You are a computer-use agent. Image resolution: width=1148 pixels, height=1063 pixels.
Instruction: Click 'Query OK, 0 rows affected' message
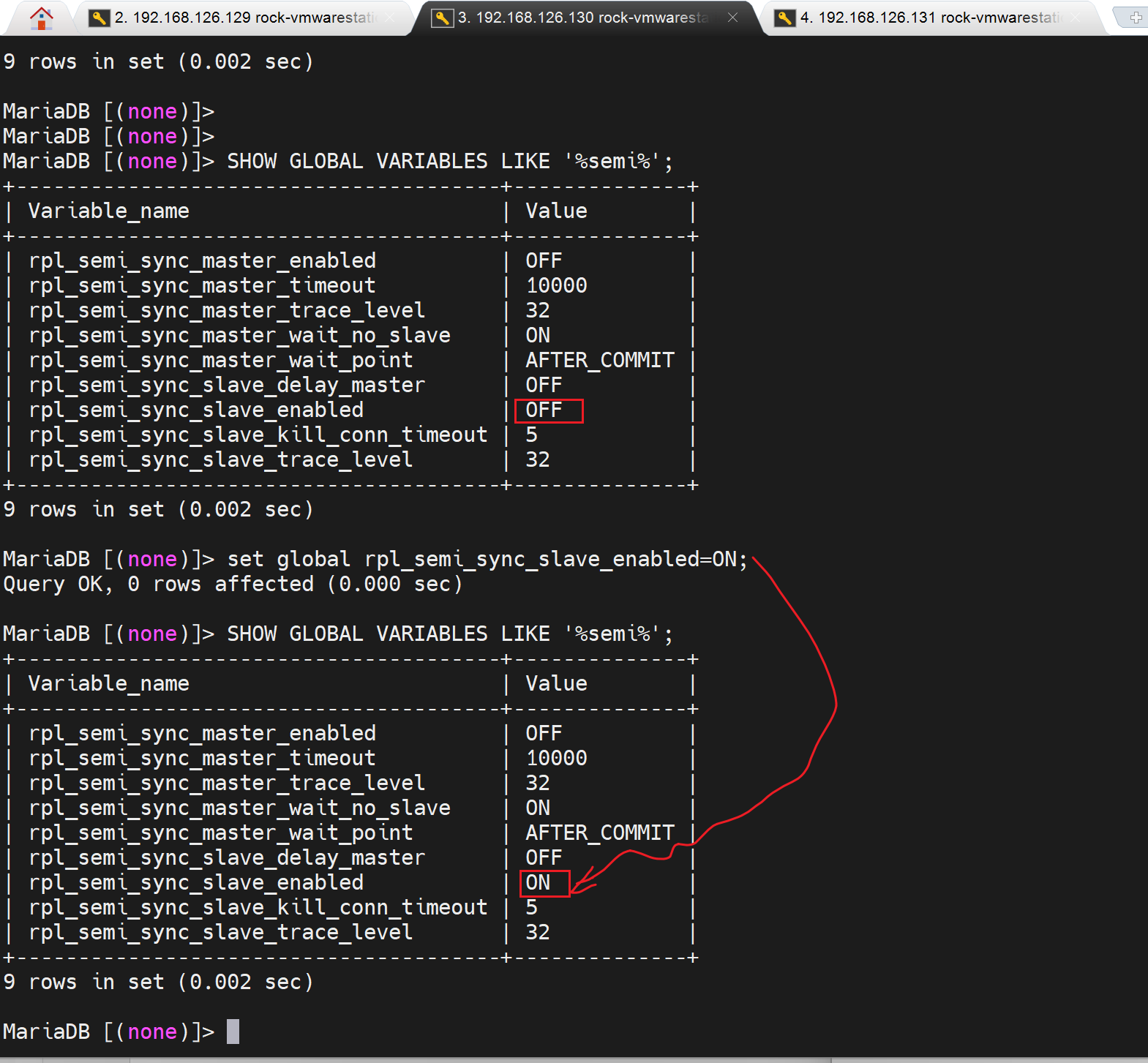(x=233, y=585)
